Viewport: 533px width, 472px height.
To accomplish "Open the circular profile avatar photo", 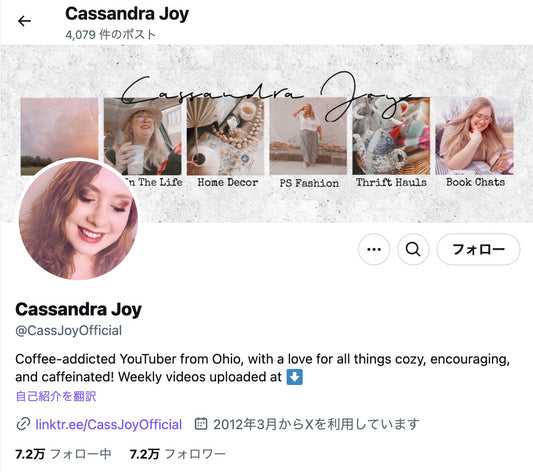I will (x=79, y=220).
